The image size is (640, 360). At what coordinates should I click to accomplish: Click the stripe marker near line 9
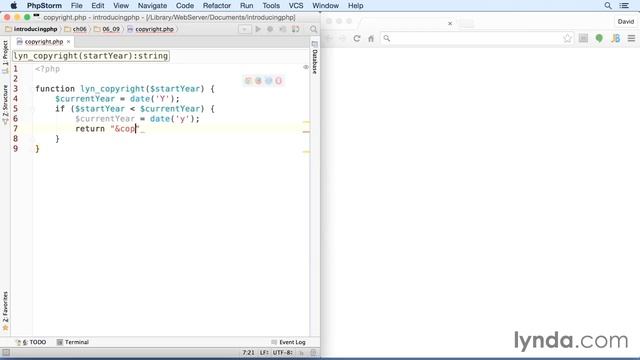306,152
